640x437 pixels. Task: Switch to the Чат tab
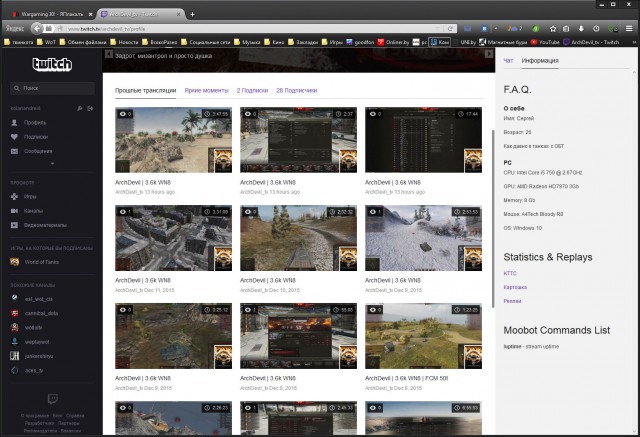(508, 60)
